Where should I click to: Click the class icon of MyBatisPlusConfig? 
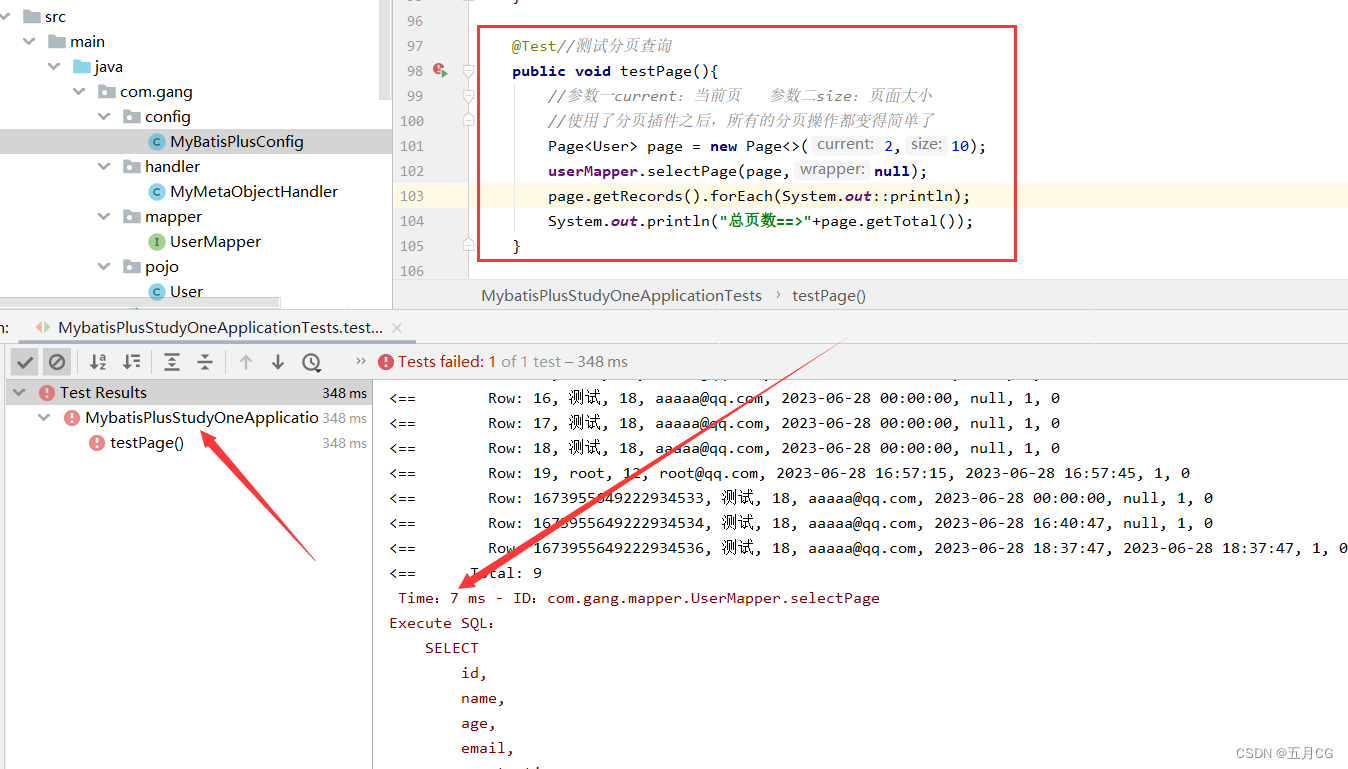click(x=156, y=142)
